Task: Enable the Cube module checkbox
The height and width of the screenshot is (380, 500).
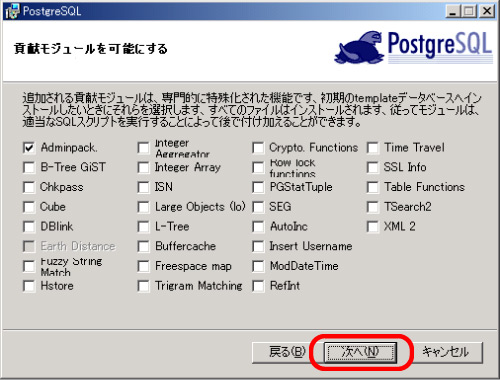Action: [29, 207]
